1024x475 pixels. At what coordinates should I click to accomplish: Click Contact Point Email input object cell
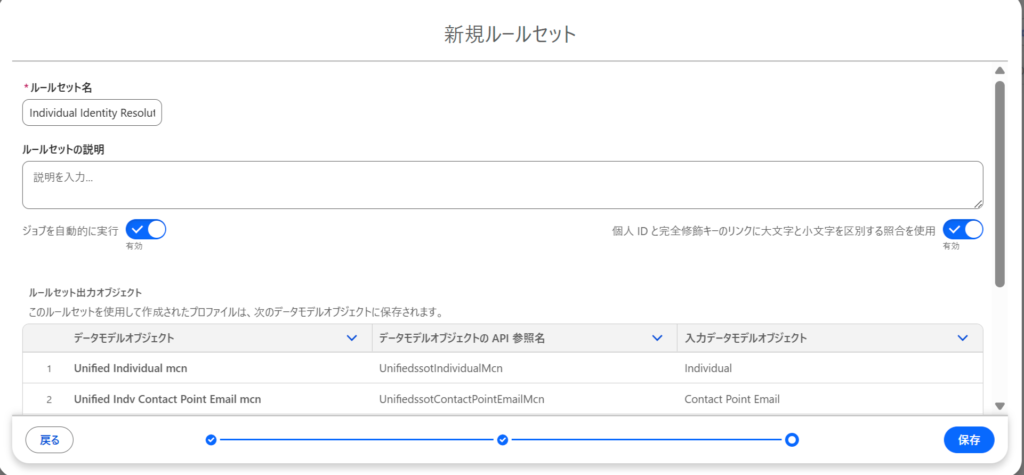pos(732,399)
